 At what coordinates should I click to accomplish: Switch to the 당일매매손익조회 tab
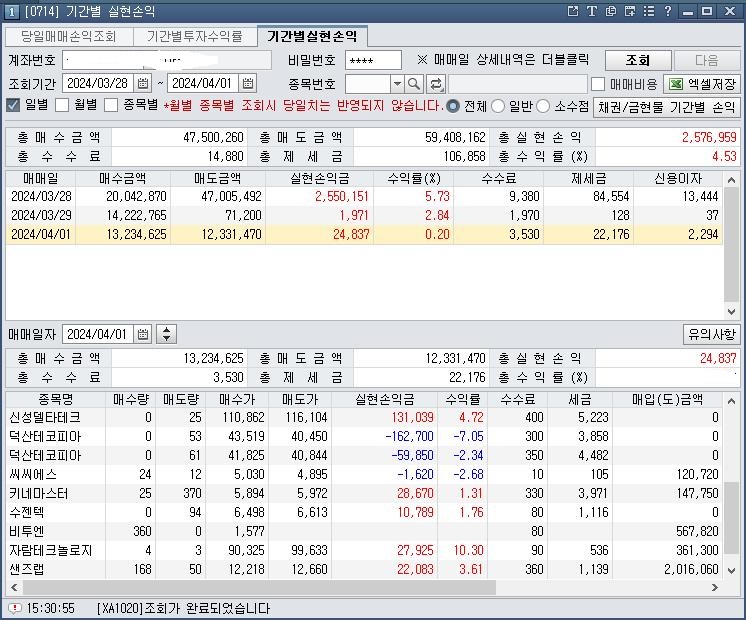tap(68, 36)
